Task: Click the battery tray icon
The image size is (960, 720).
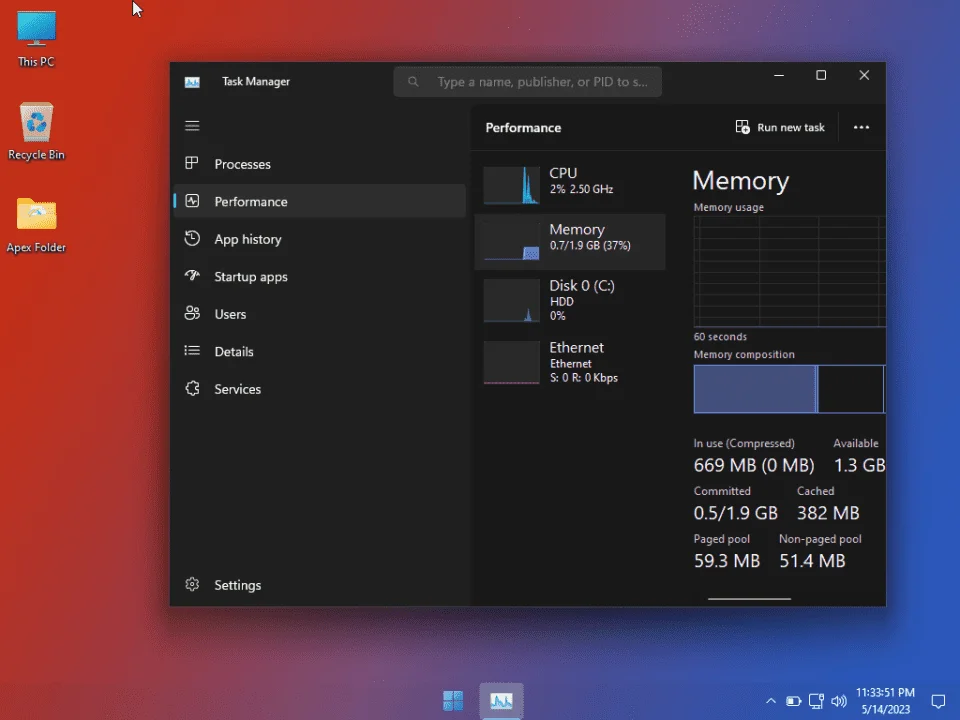Action: (793, 701)
